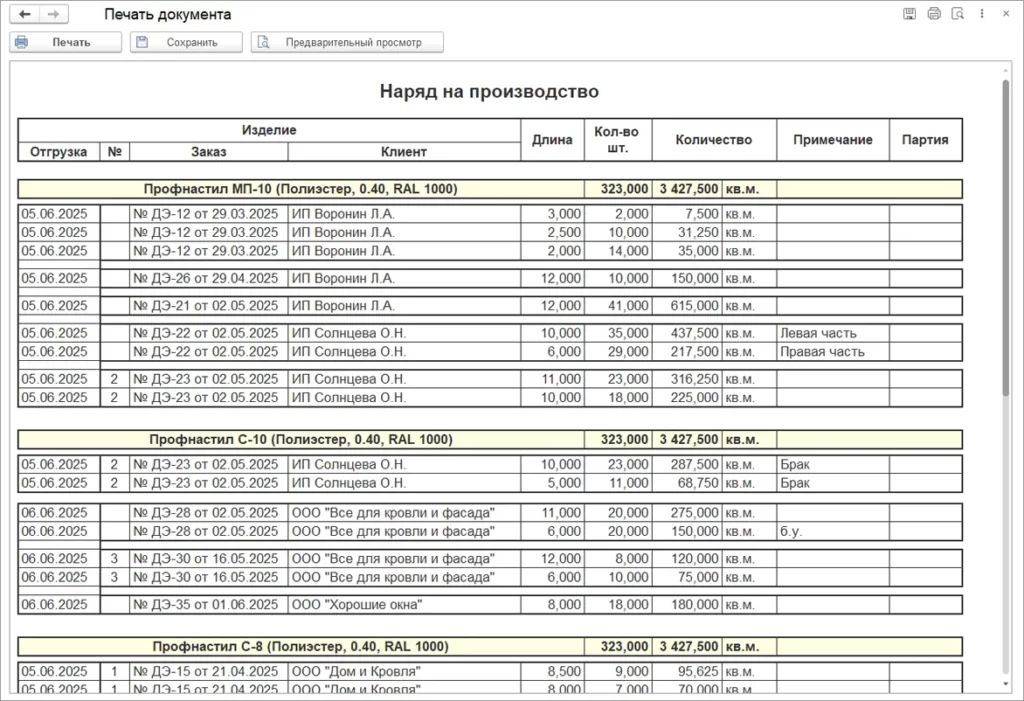The image size is (1024, 701).
Task: Open the print preview icon at top right
Action: pyautogui.click(x=957, y=13)
